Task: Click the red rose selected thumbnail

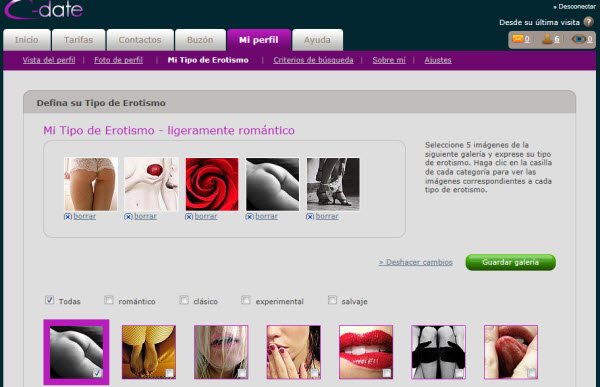Action: 212,184
